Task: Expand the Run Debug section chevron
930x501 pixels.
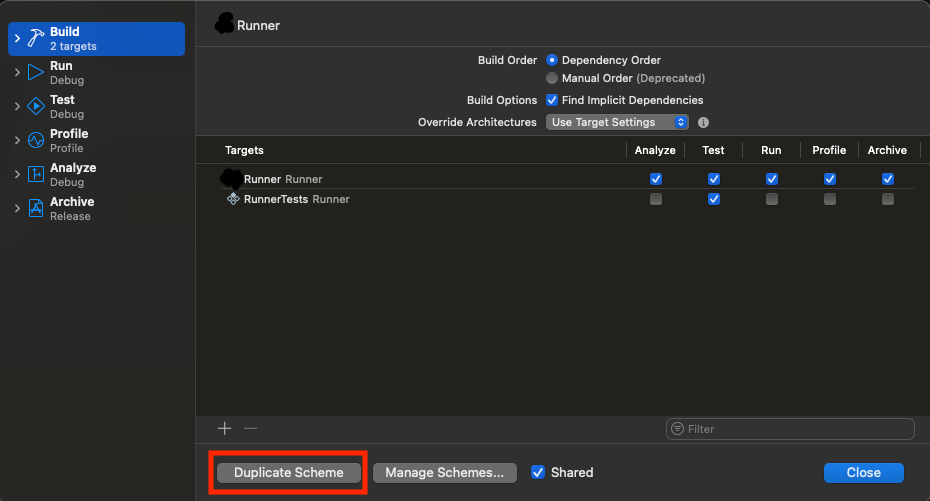Action: point(17,72)
